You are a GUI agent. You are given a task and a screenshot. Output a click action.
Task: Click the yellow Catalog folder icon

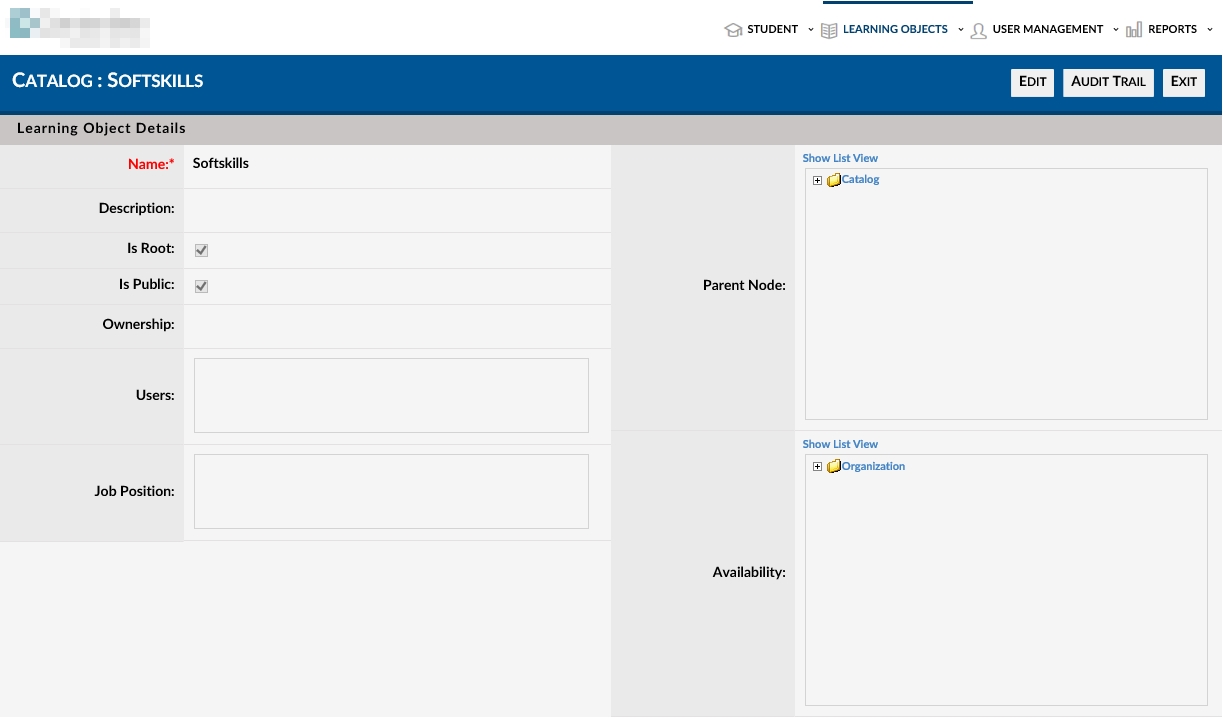[x=834, y=181]
